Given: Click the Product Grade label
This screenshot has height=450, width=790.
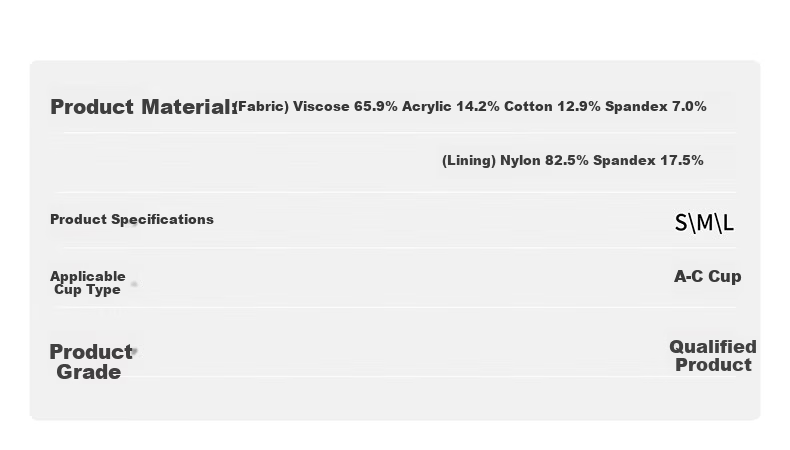Looking at the screenshot, I should (91, 362).
